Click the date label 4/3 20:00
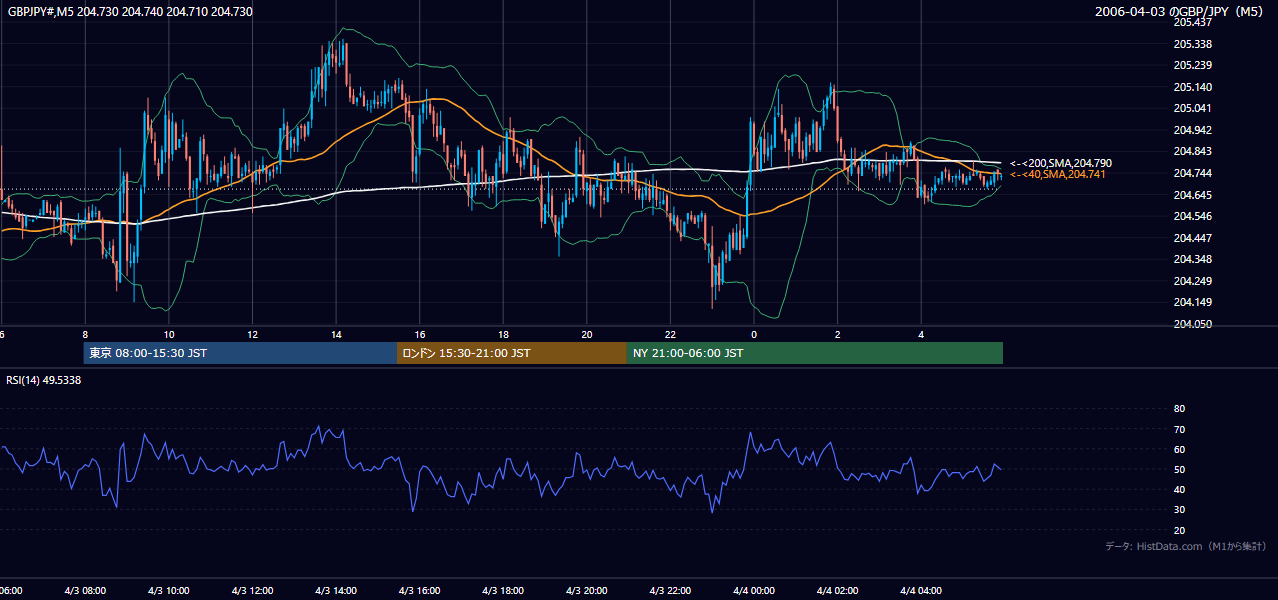Screen dimensions: 1278x600 pyautogui.click(x=587, y=591)
